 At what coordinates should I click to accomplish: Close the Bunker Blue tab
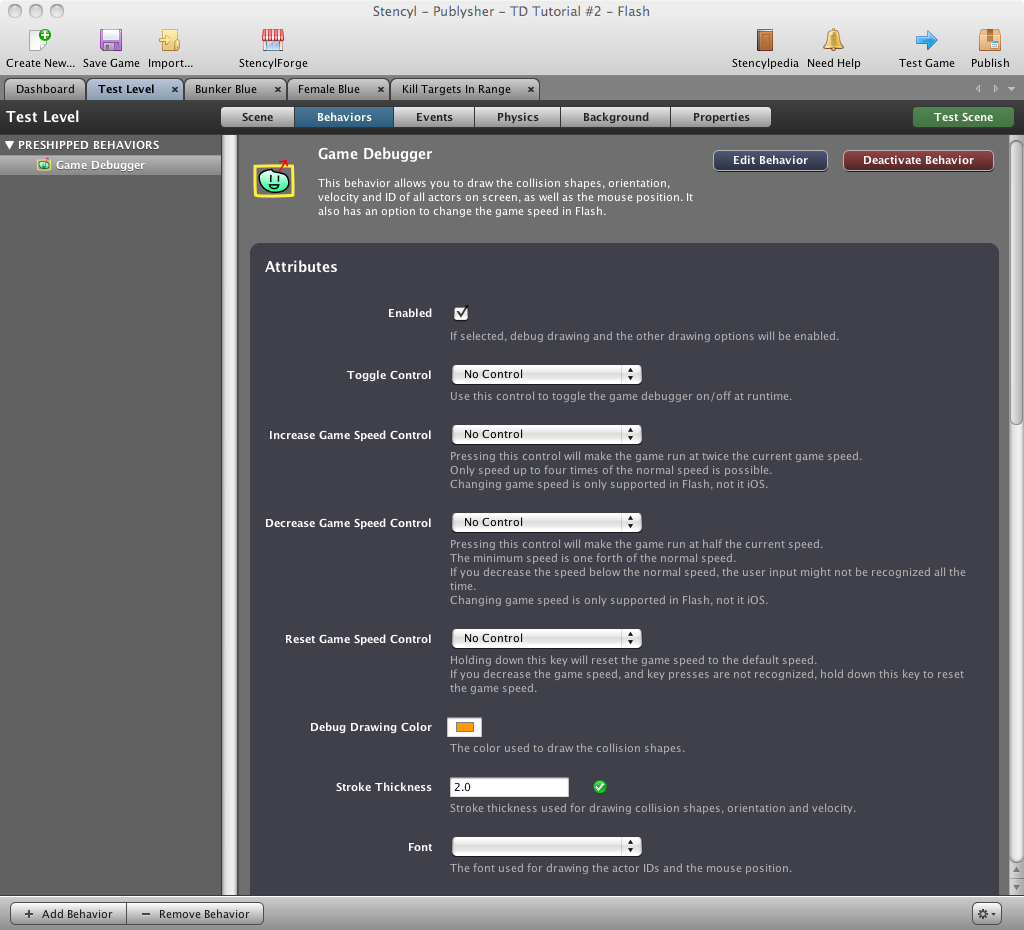tap(278, 89)
